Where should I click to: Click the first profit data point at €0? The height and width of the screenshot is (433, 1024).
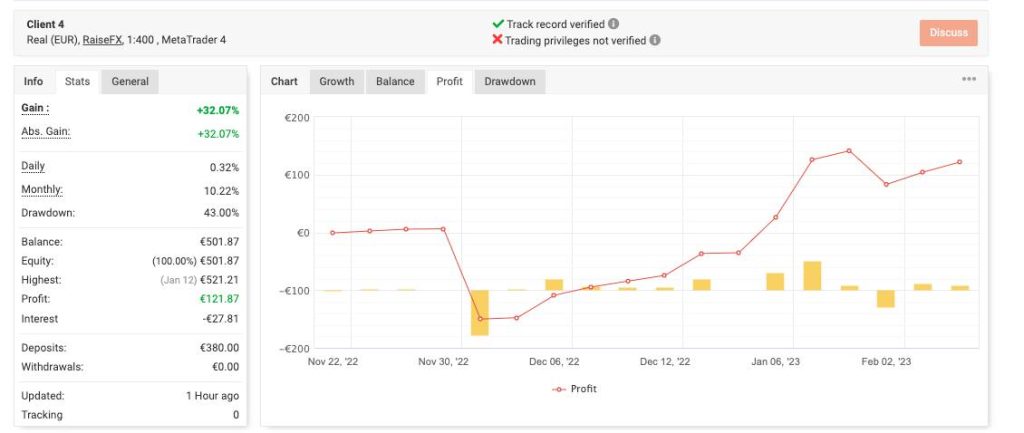(x=332, y=233)
